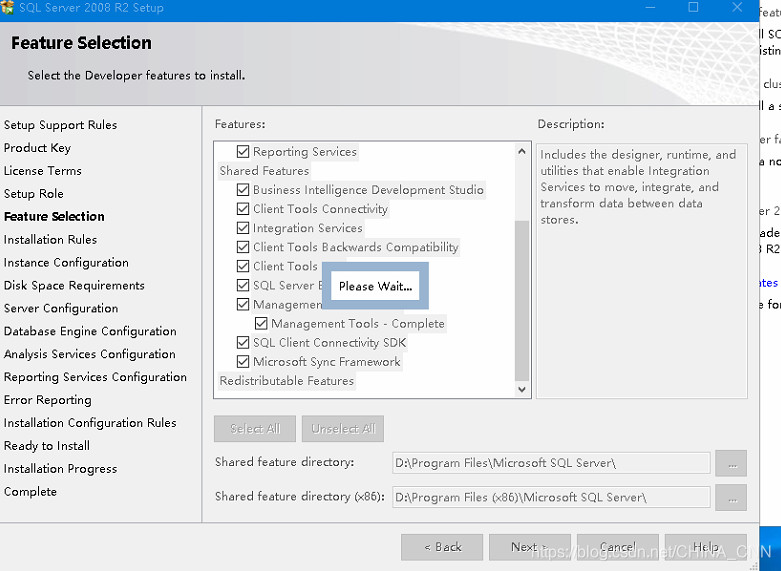Viewport: 781px width, 571px height.
Task: Select Installation Rules step
Action: coord(50,240)
